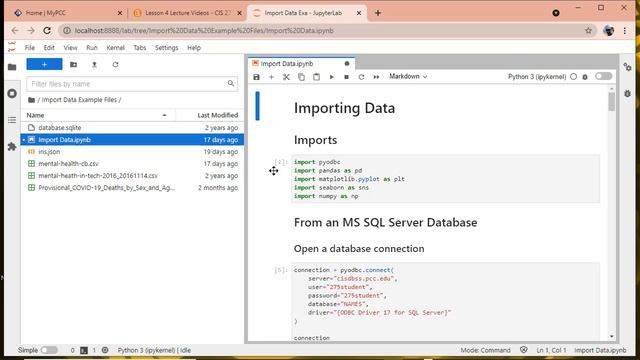This screenshot has height=360, width=640.
Task: Insert a cell below with plus icon
Action: click(x=271, y=77)
